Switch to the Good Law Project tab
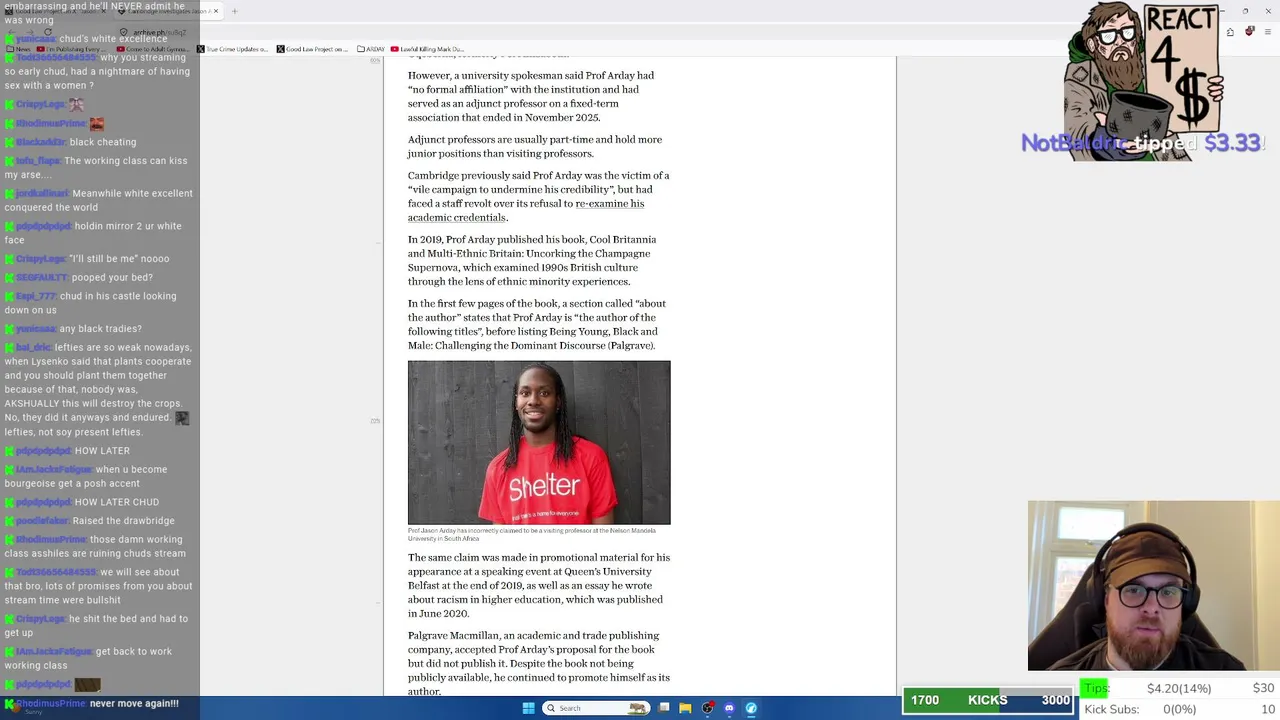The image size is (1280, 720). point(55,12)
